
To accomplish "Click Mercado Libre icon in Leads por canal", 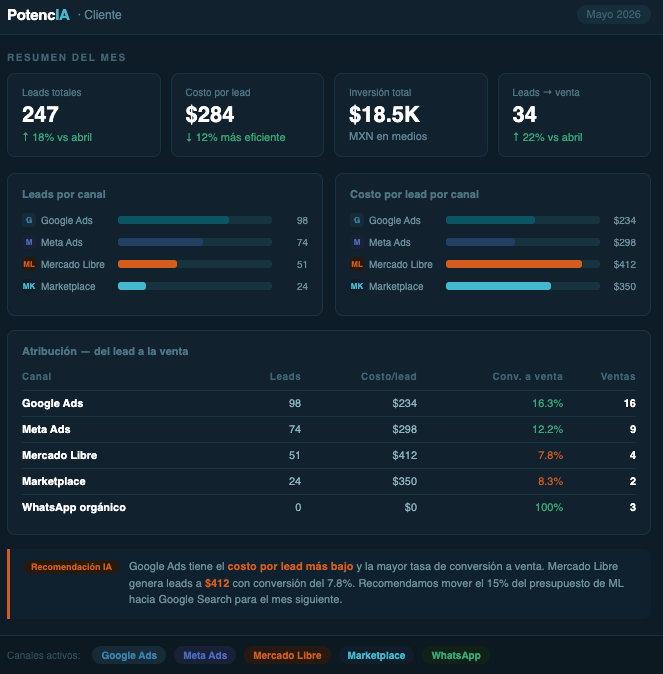I will [29, 264].
